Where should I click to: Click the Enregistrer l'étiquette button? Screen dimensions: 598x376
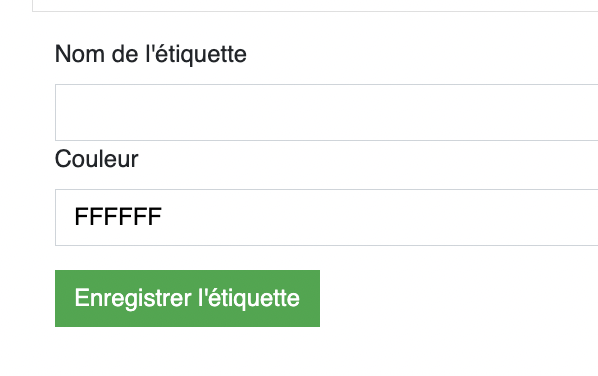187,298
